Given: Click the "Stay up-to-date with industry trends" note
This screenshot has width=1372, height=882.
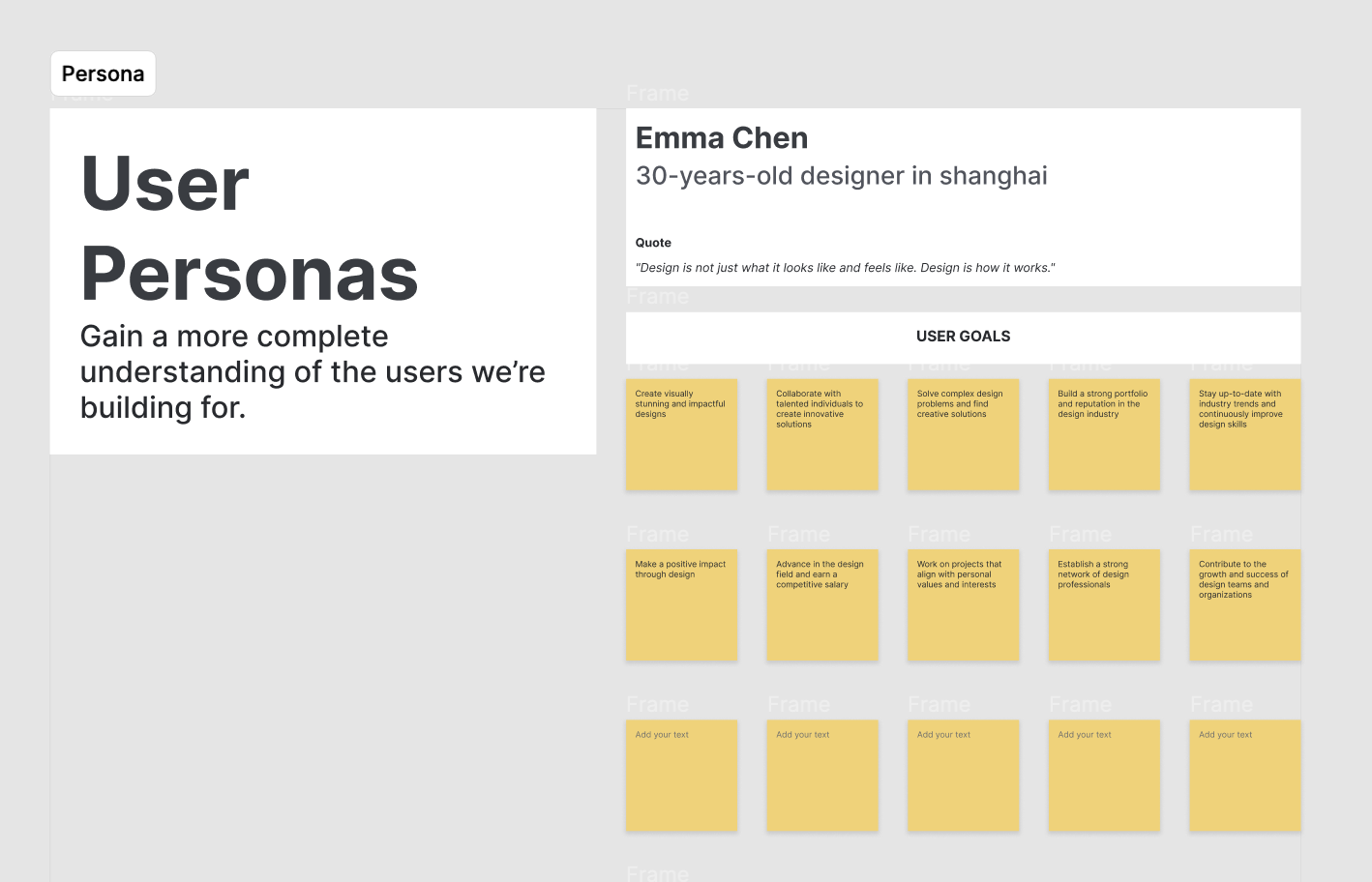Looking at the screenshot, I should [x=1244, y=434].
